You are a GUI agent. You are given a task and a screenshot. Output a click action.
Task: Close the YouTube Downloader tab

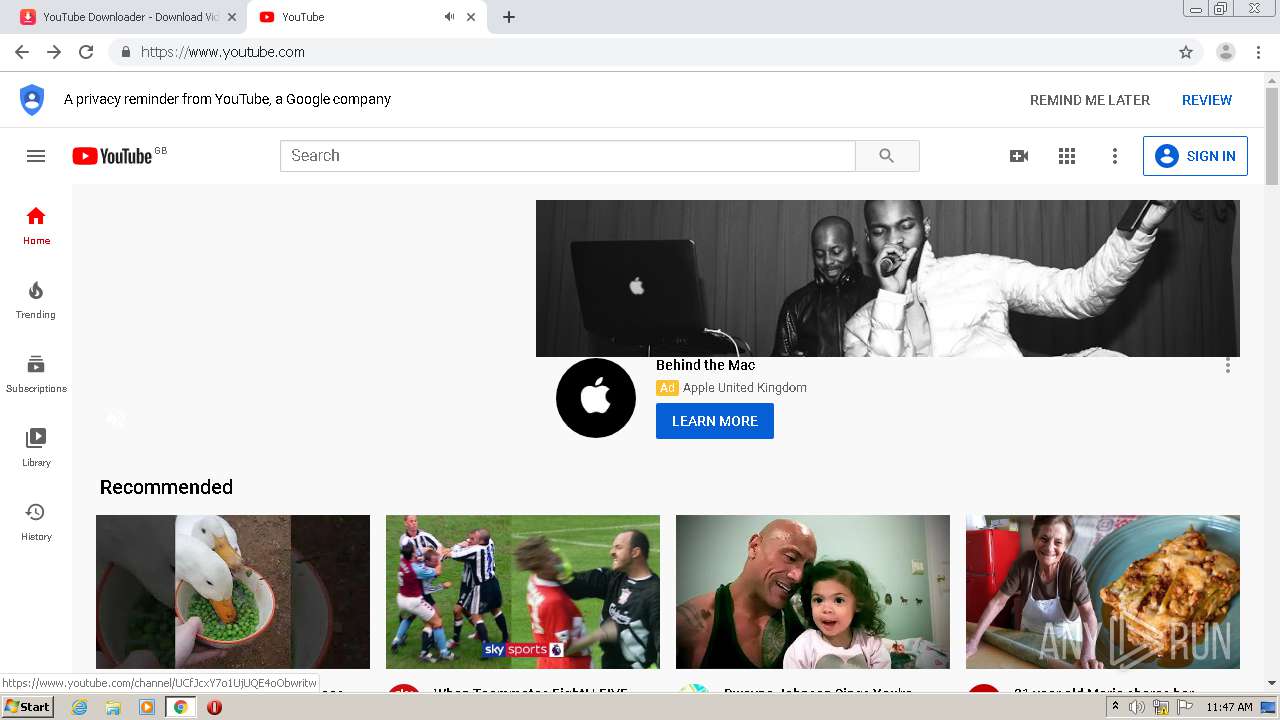[232, 17]
